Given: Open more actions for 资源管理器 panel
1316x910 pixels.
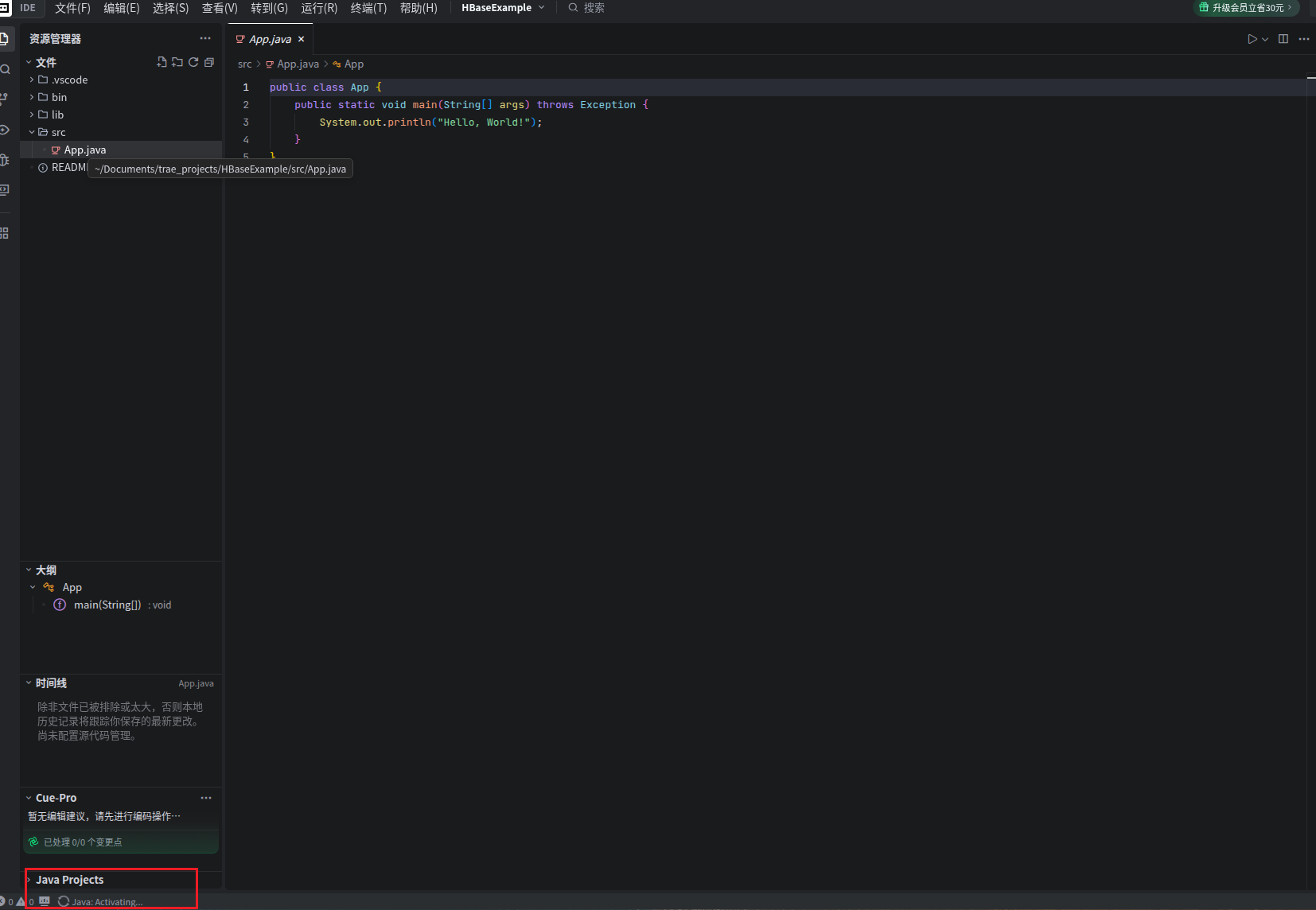Looking at the screenshot, I should point(205,38).
